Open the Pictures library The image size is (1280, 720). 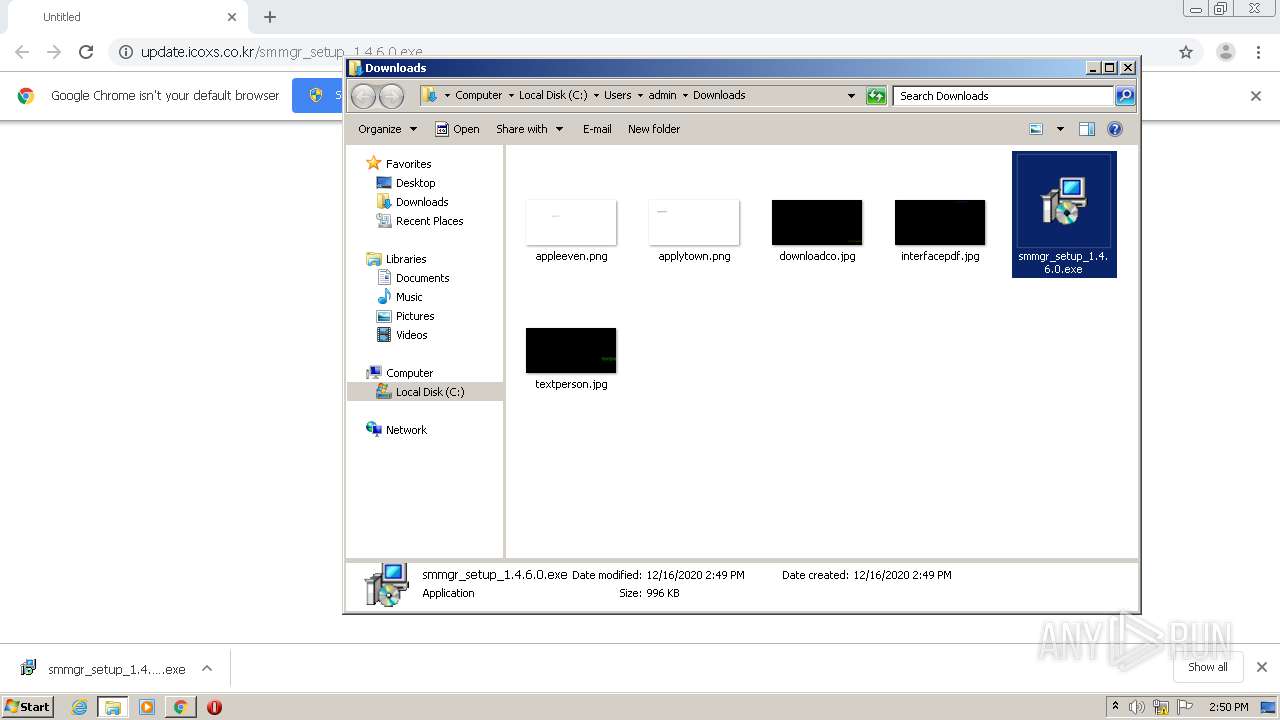[414, 316]
